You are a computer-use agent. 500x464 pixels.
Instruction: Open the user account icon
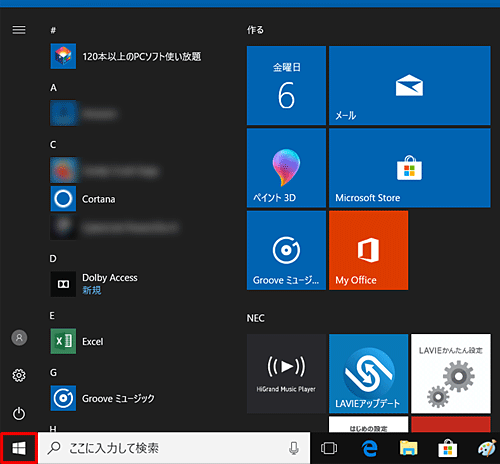(x=19, y=338)
